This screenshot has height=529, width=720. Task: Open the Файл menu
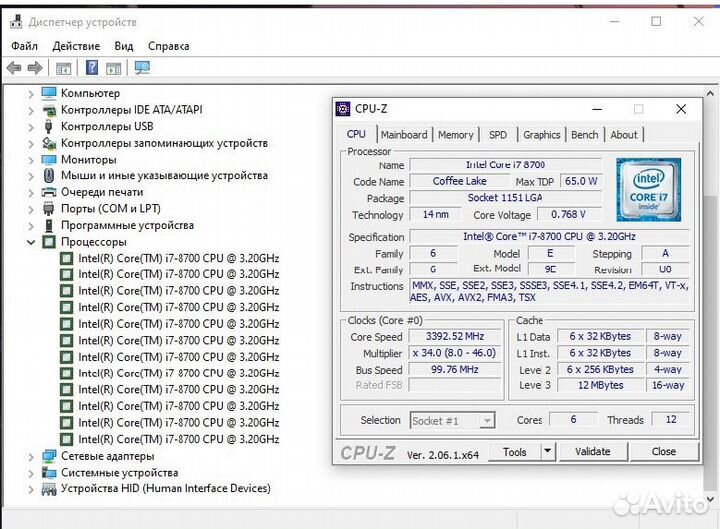[x=24, y=46]
